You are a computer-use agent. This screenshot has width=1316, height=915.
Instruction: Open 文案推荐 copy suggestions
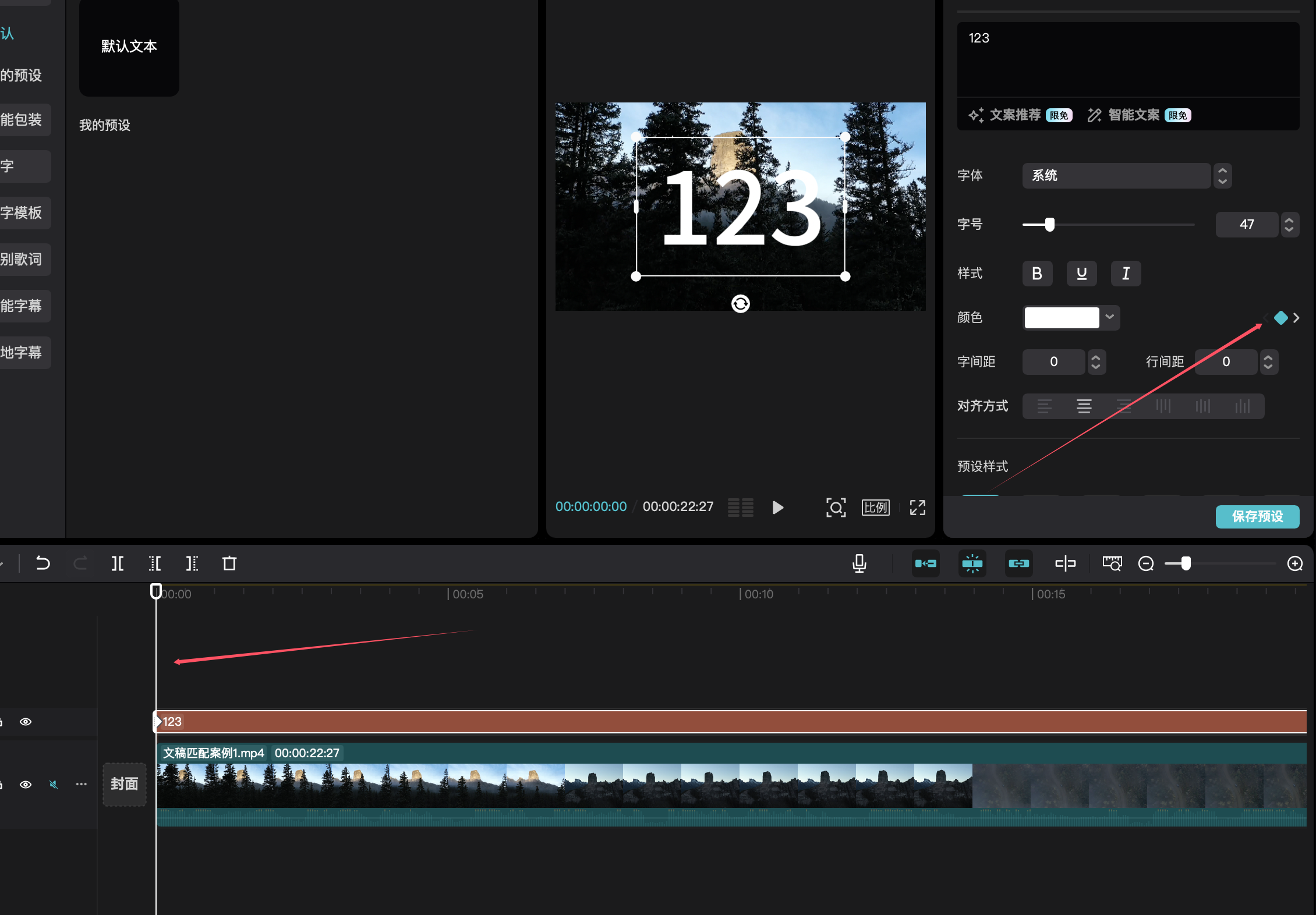tap(1020, 115)
